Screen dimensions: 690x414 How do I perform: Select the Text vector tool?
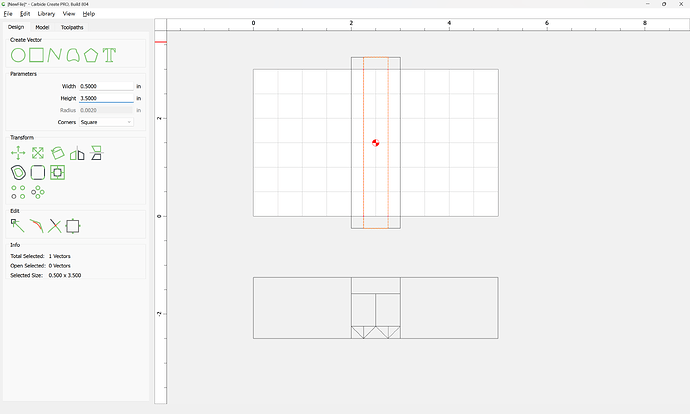[x=110, y=55]
